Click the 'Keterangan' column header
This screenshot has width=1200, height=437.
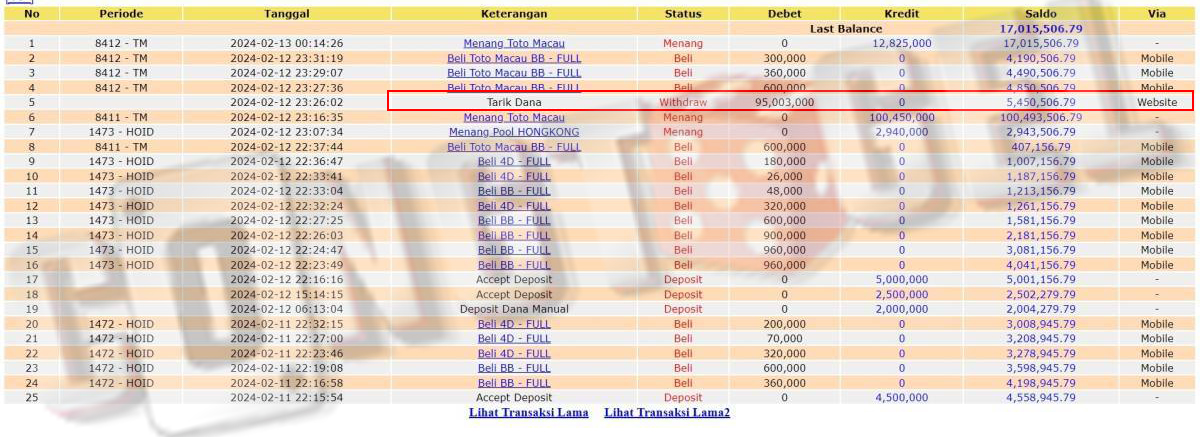(513, 14)
